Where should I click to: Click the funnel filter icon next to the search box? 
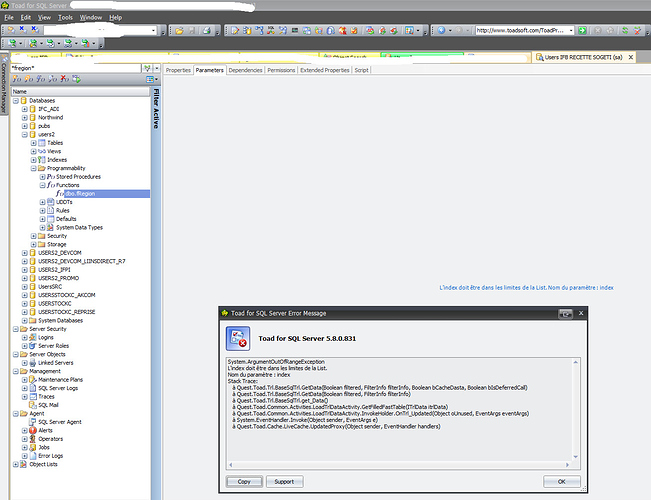pyautogui.click(x=147, y=68)
